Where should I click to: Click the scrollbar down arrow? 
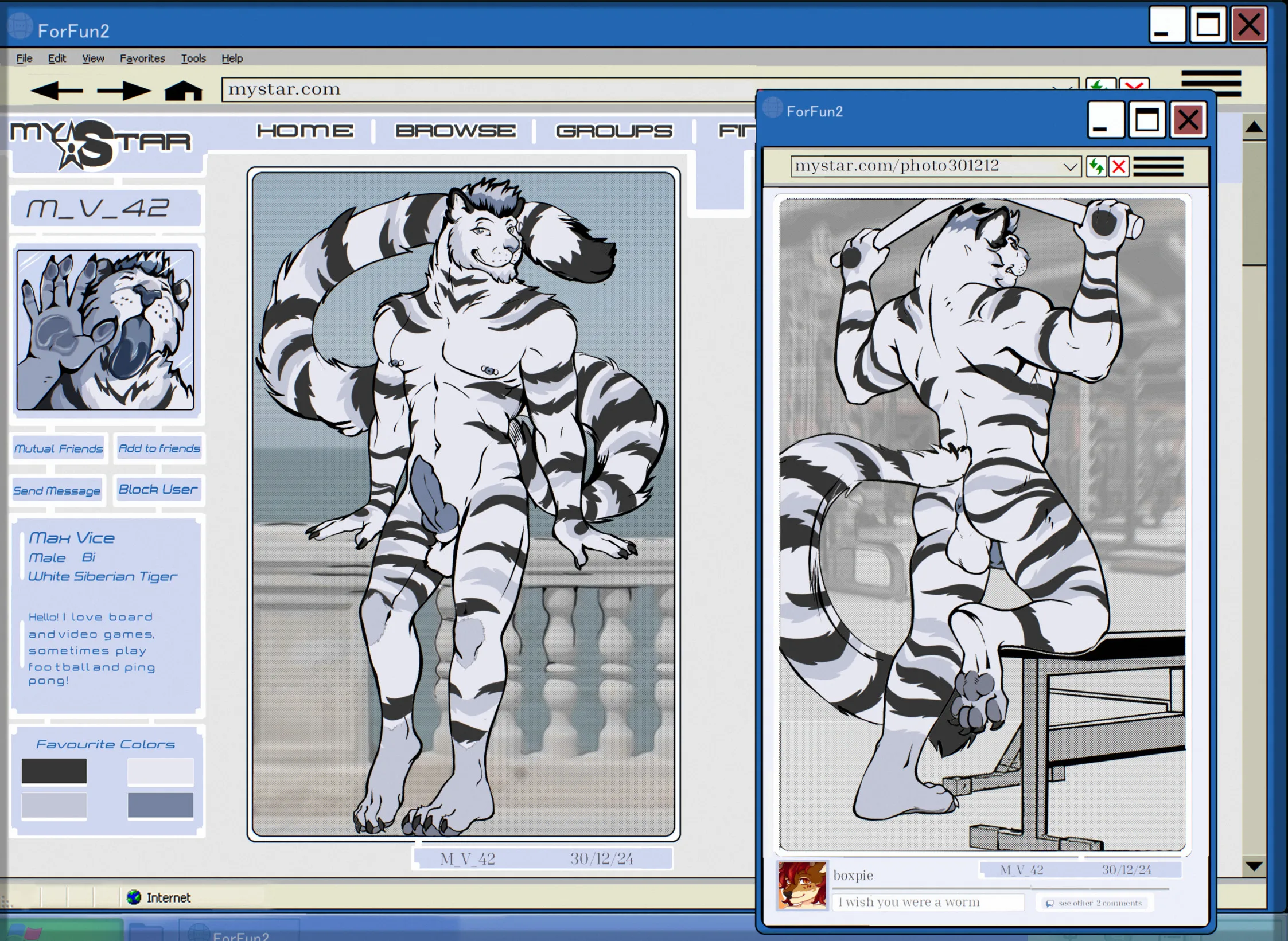1254,866
